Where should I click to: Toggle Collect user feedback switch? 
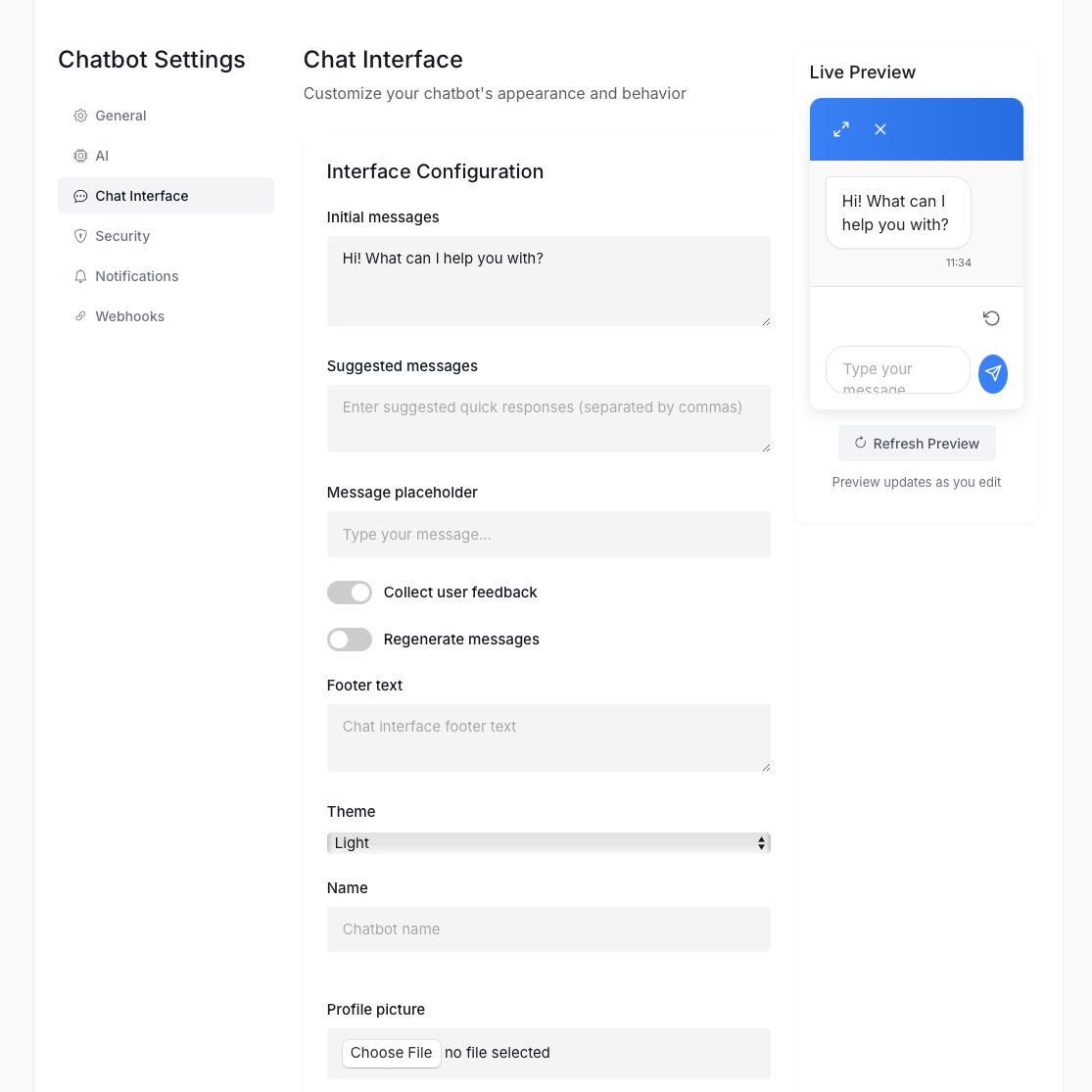350,593
